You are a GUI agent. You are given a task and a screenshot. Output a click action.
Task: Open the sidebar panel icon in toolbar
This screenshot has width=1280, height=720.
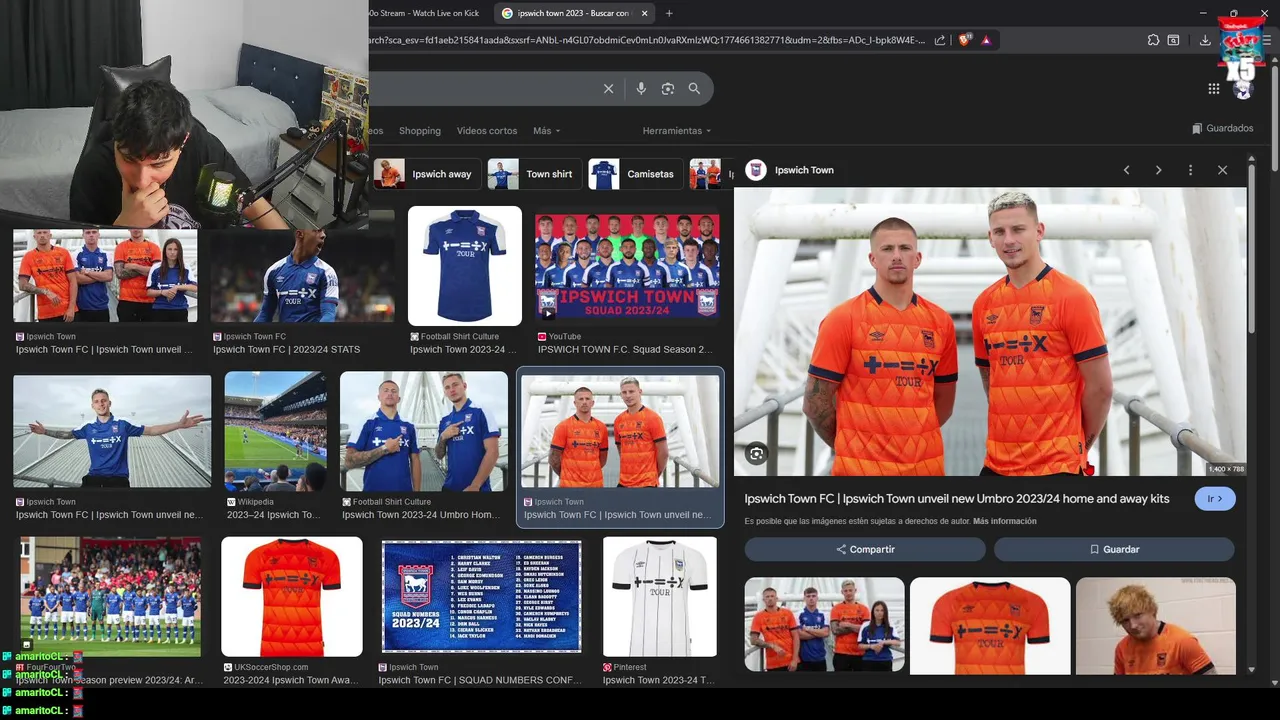coord(1174,40)
